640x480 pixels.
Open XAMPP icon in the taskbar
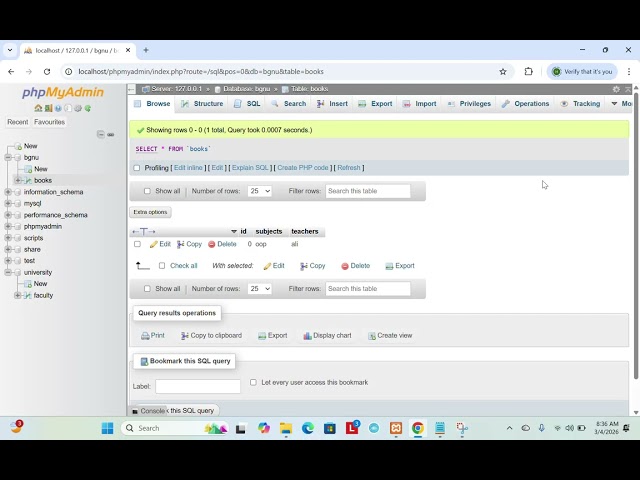396,428
